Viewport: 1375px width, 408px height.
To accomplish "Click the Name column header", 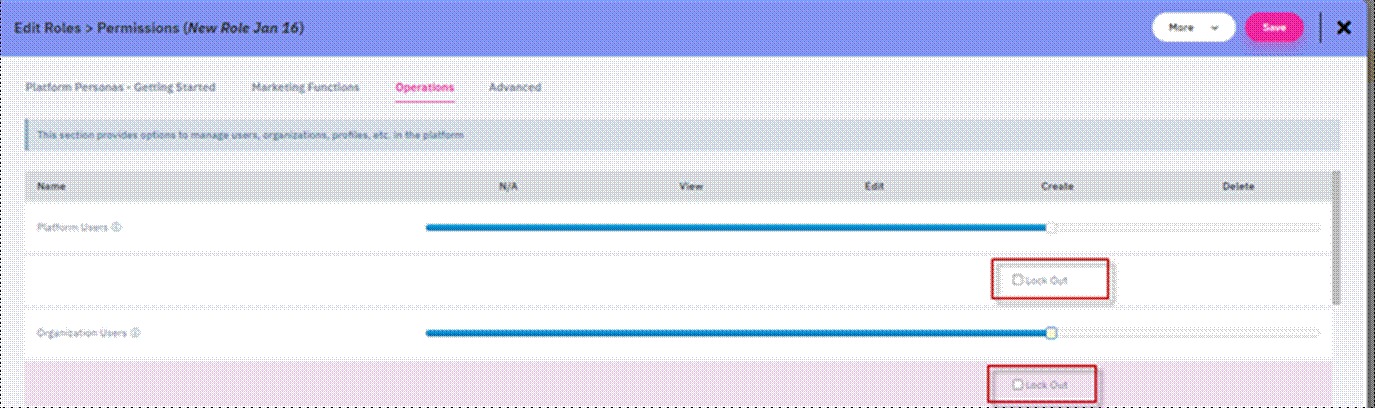I will pos(51,186).
